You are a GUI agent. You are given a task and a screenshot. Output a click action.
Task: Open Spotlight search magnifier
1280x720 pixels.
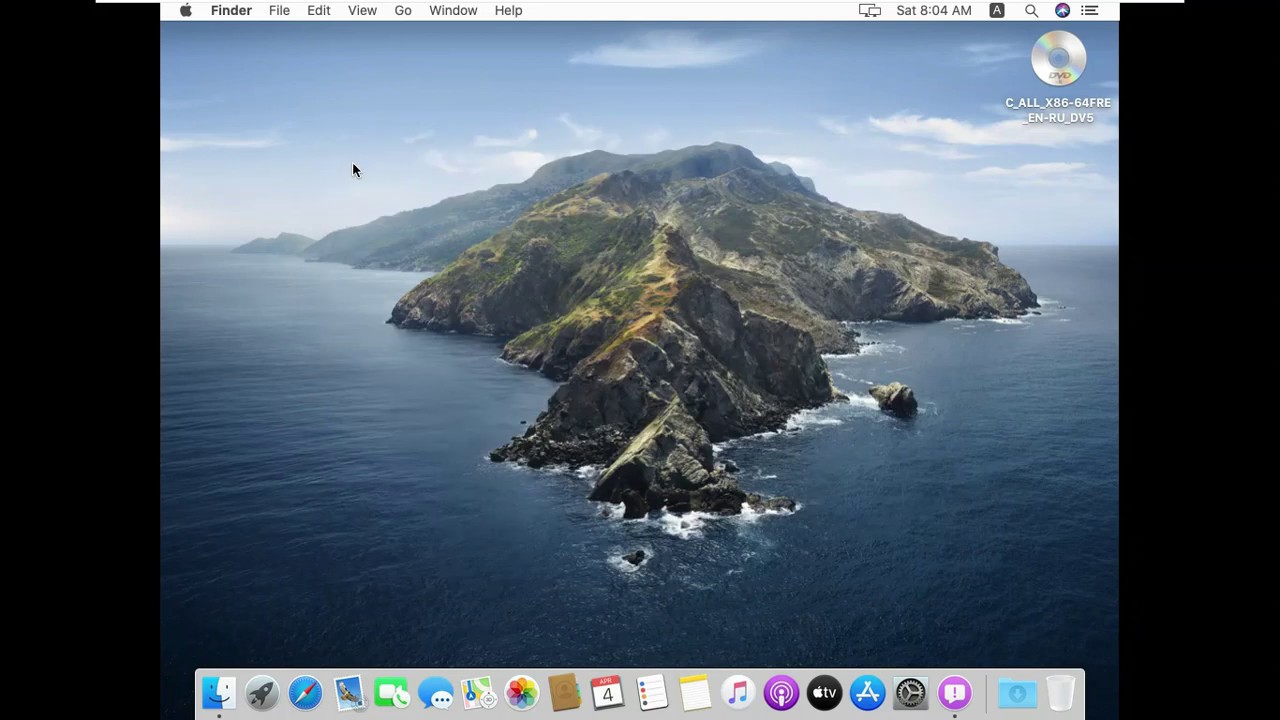pyautogui.click(x=1031, y=10)
